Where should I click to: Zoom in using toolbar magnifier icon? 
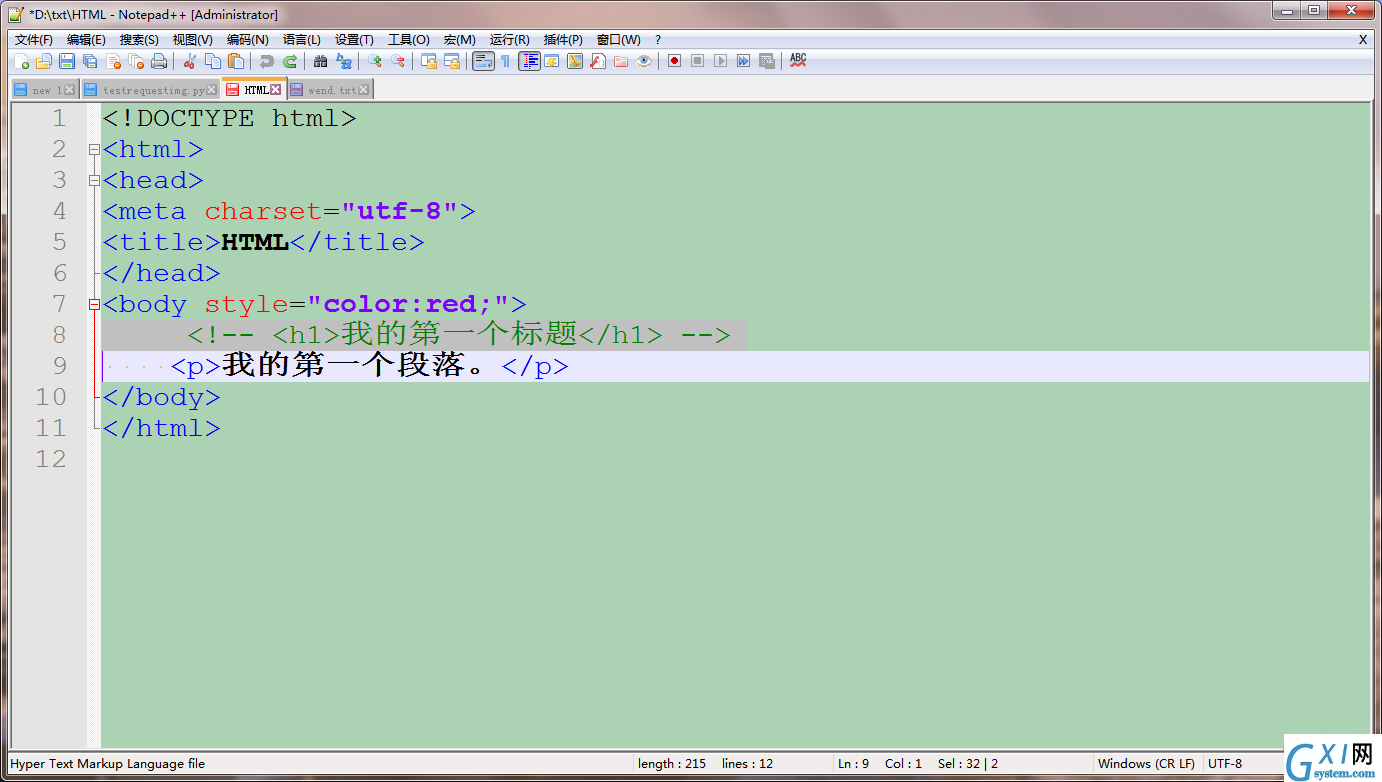pyautogui.click(x=374, y=61)
